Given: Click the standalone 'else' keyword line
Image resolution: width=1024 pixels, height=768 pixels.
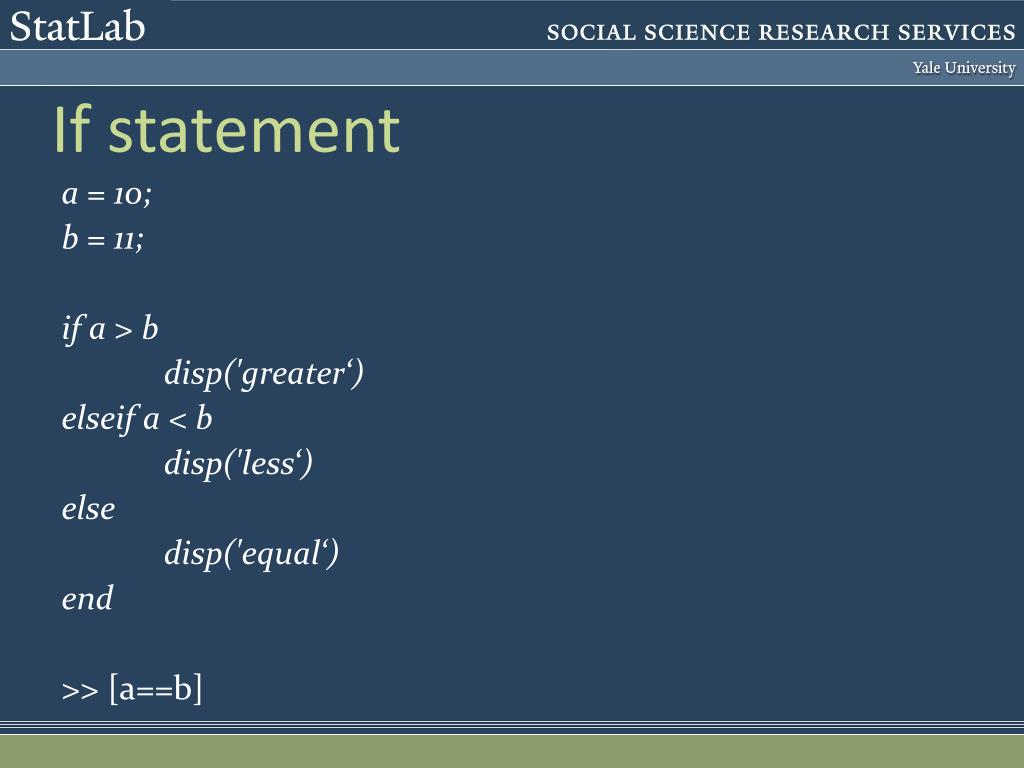Looking at the screenshot, I should point(88,508).
